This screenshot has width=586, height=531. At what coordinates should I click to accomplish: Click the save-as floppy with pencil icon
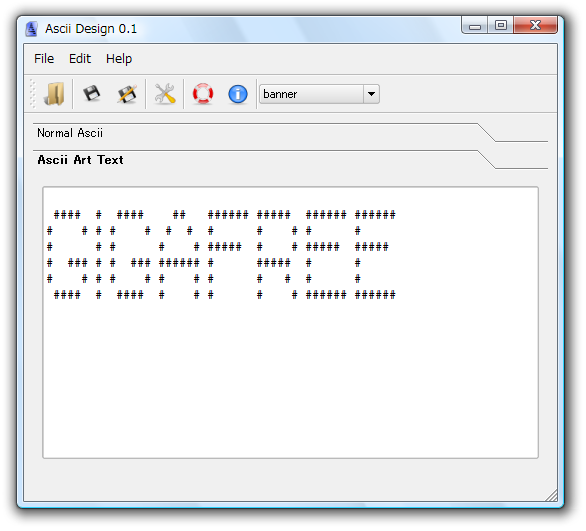coord(127,94)
